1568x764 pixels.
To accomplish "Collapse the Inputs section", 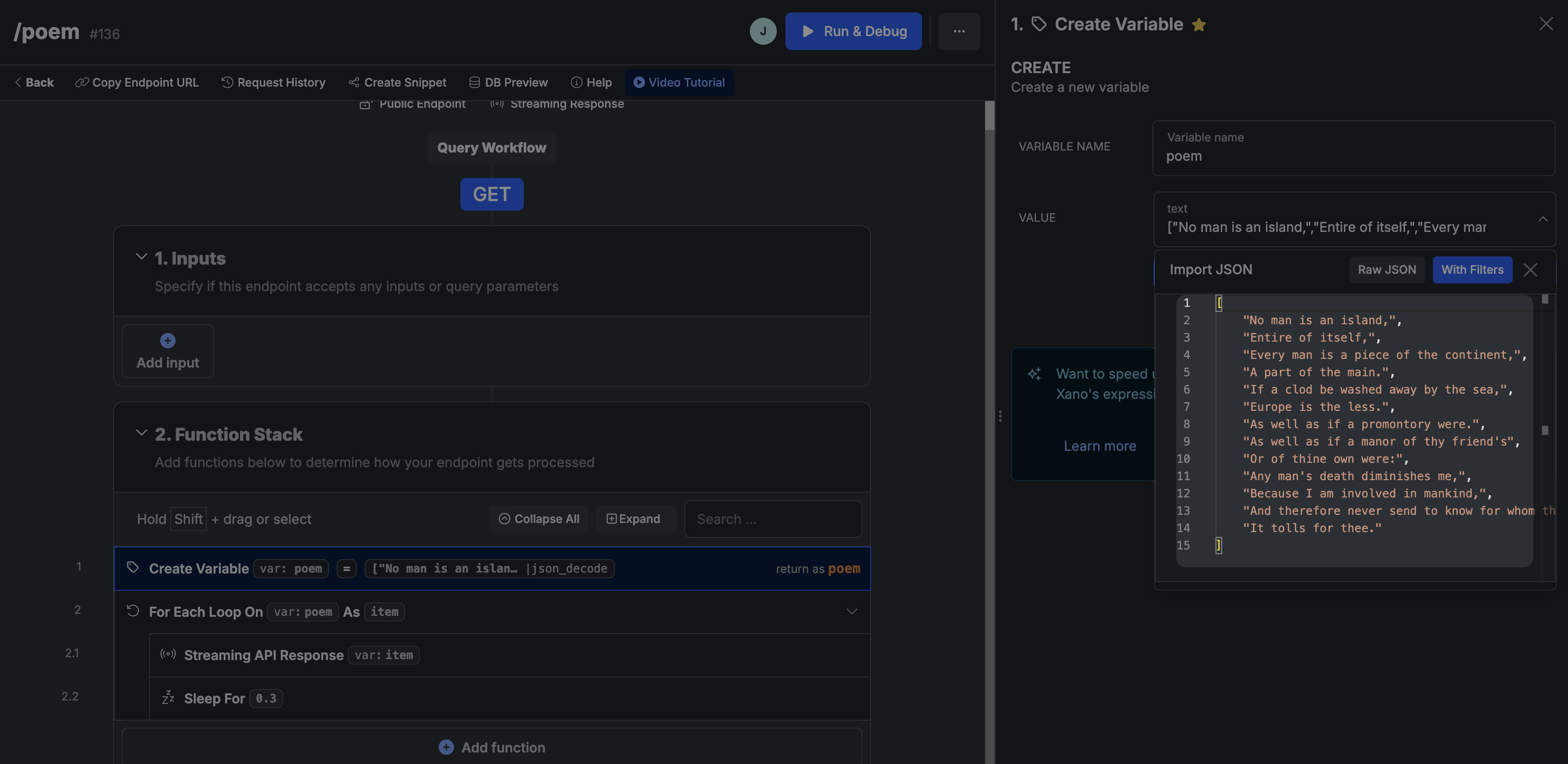I will pos(141,257).
